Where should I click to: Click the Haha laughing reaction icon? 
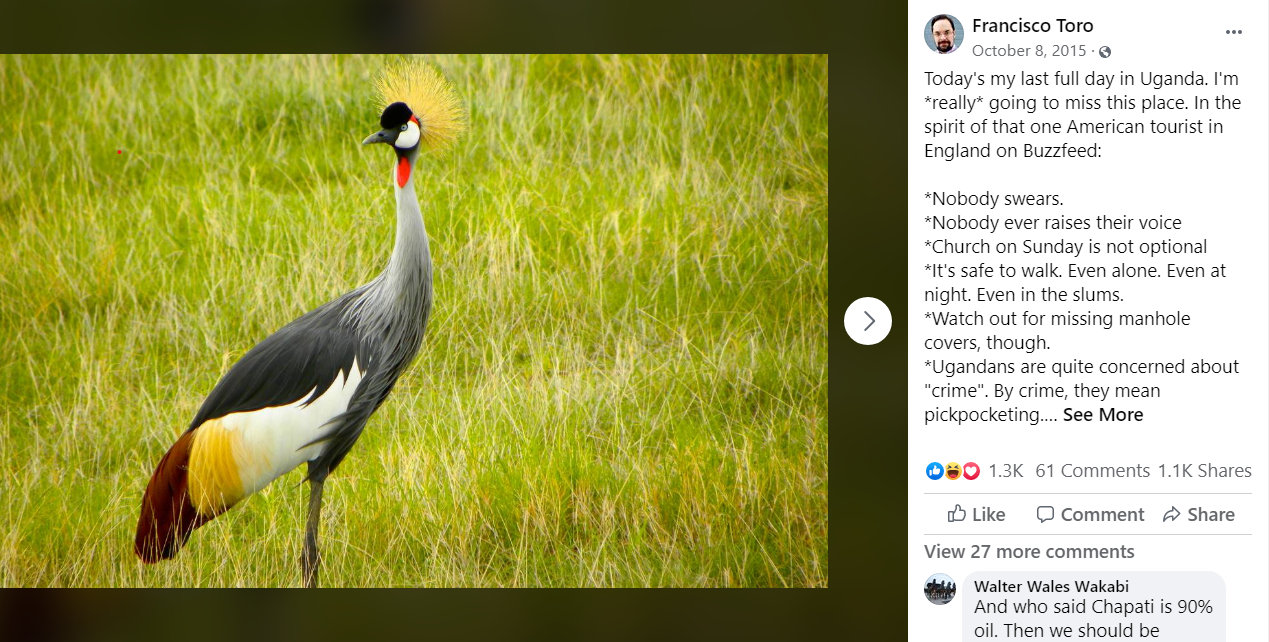pos(953,470)
